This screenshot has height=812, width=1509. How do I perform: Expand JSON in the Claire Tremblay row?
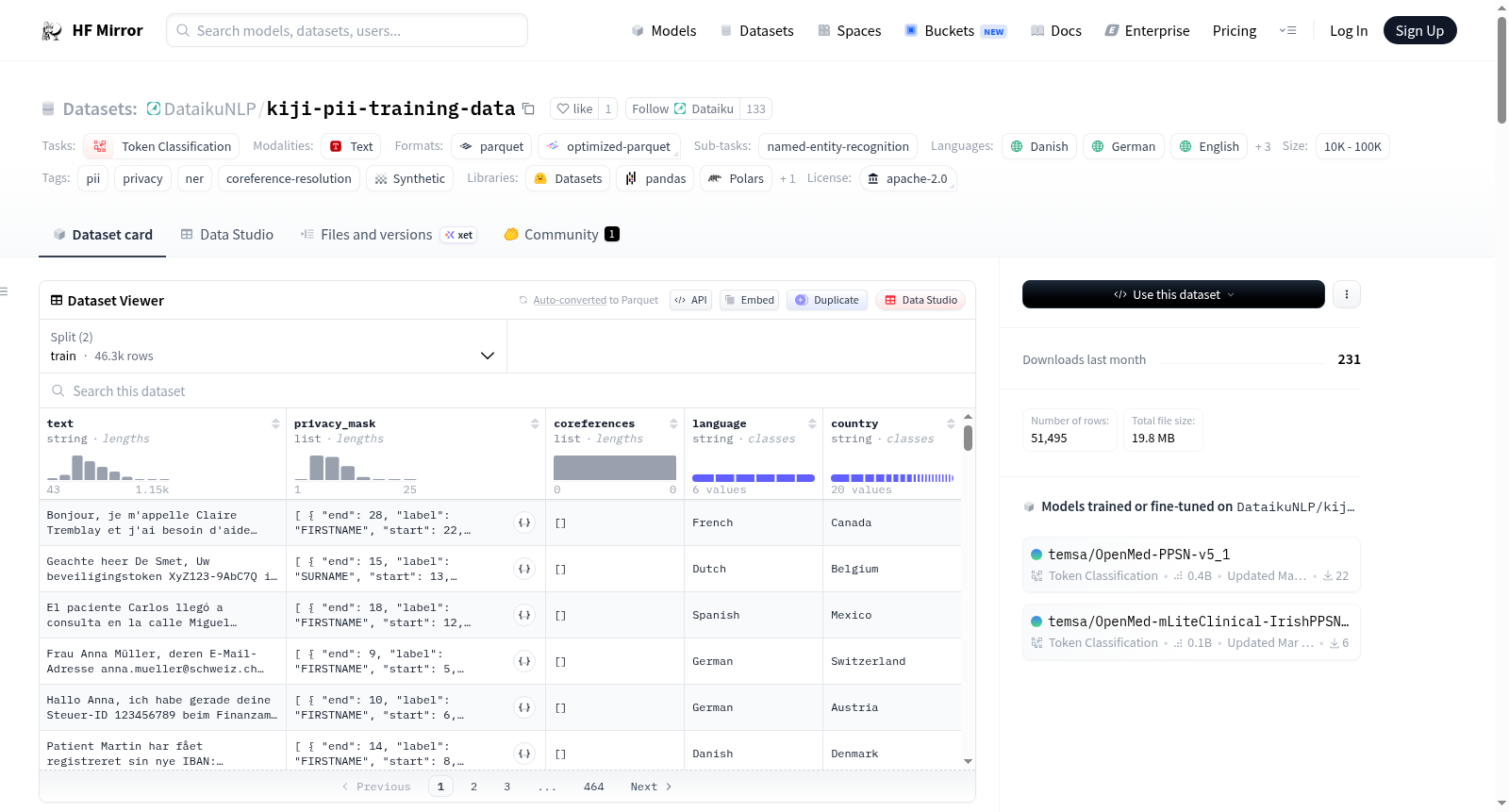(524, 522)
